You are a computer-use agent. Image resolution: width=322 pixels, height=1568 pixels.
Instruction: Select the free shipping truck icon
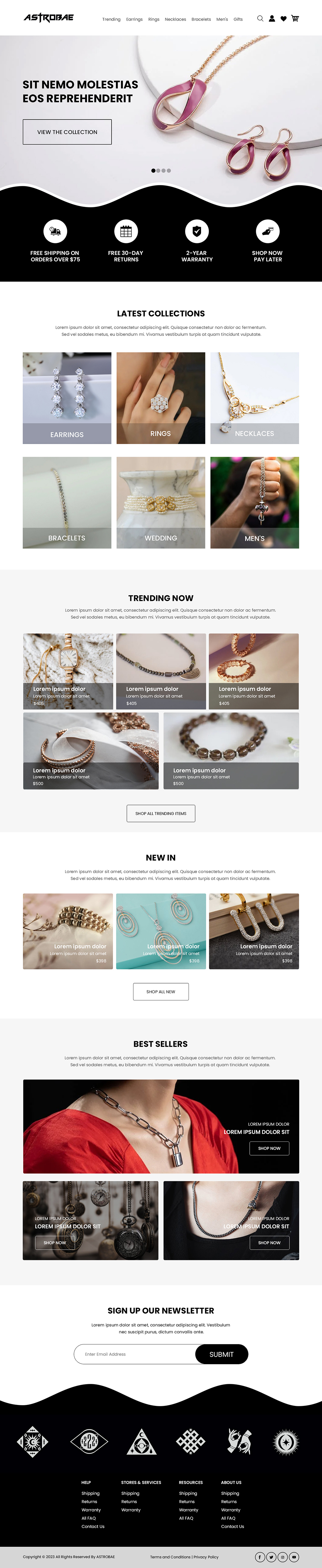pos(55,231)
